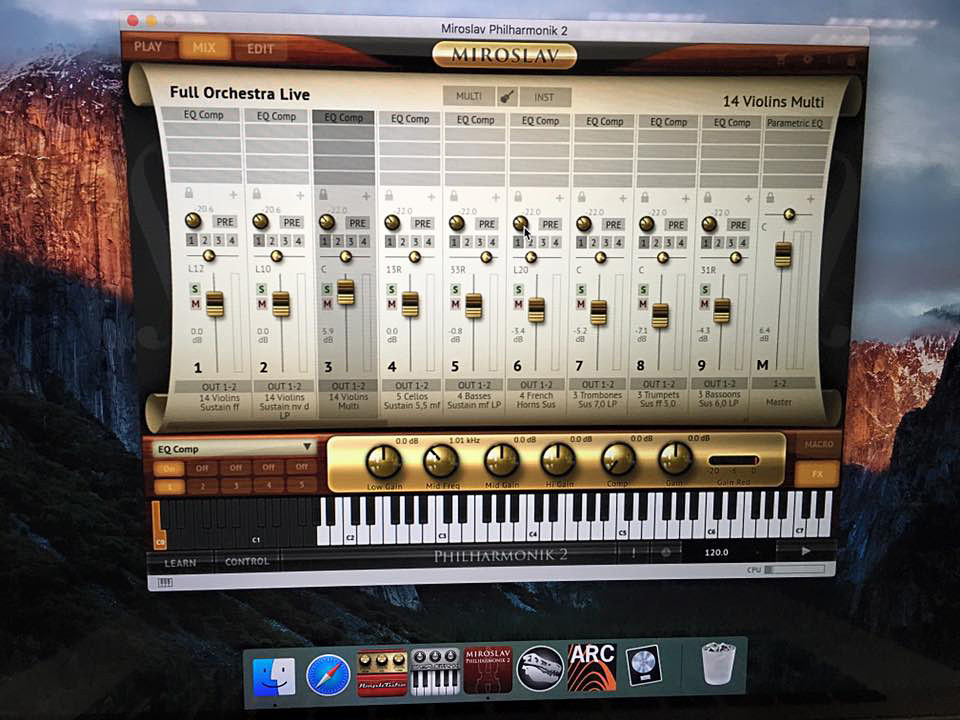Open OUT 1-2 selector on channel 7

(x=598, y=384)
